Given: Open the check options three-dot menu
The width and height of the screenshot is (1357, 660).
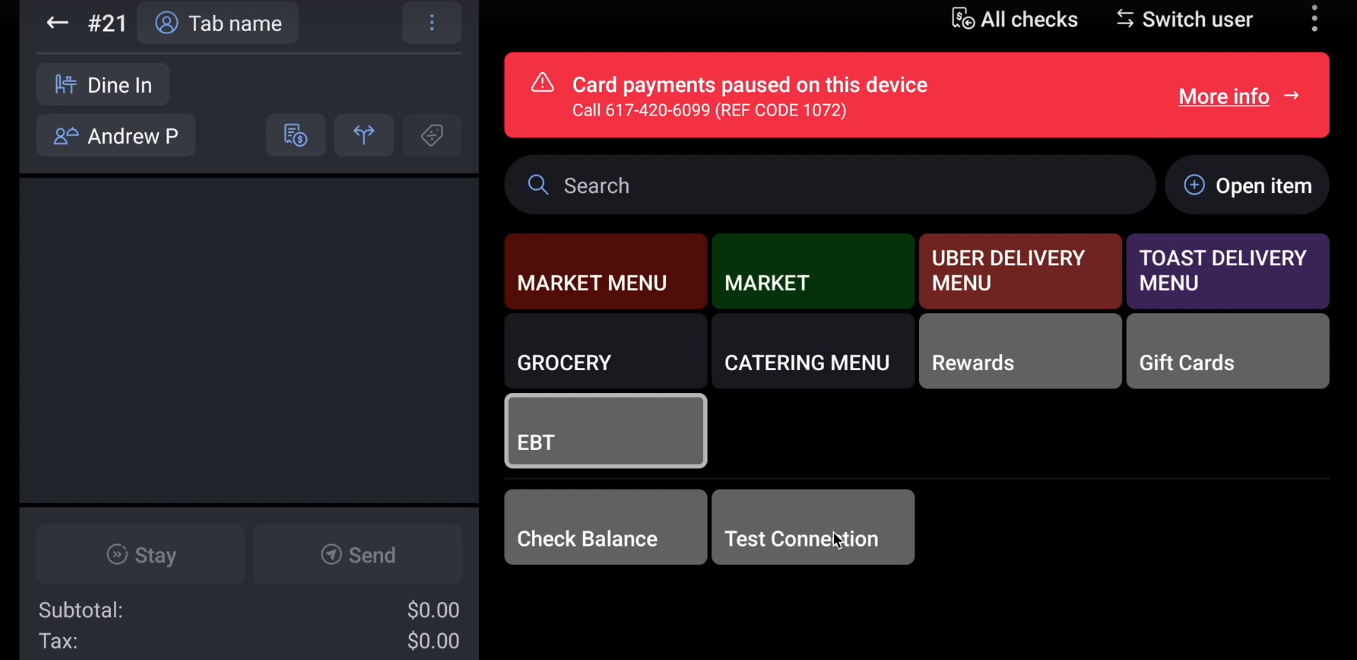Looking at the screenshot, I should click(x=432, y=23).
